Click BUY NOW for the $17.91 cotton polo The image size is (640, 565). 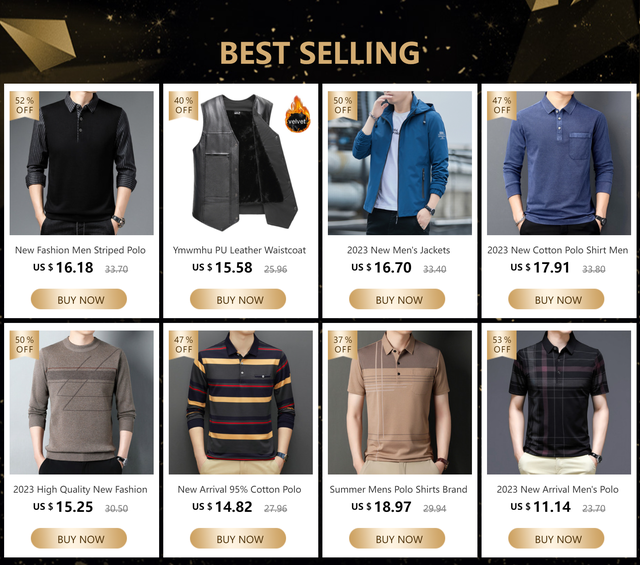(556, 299)
